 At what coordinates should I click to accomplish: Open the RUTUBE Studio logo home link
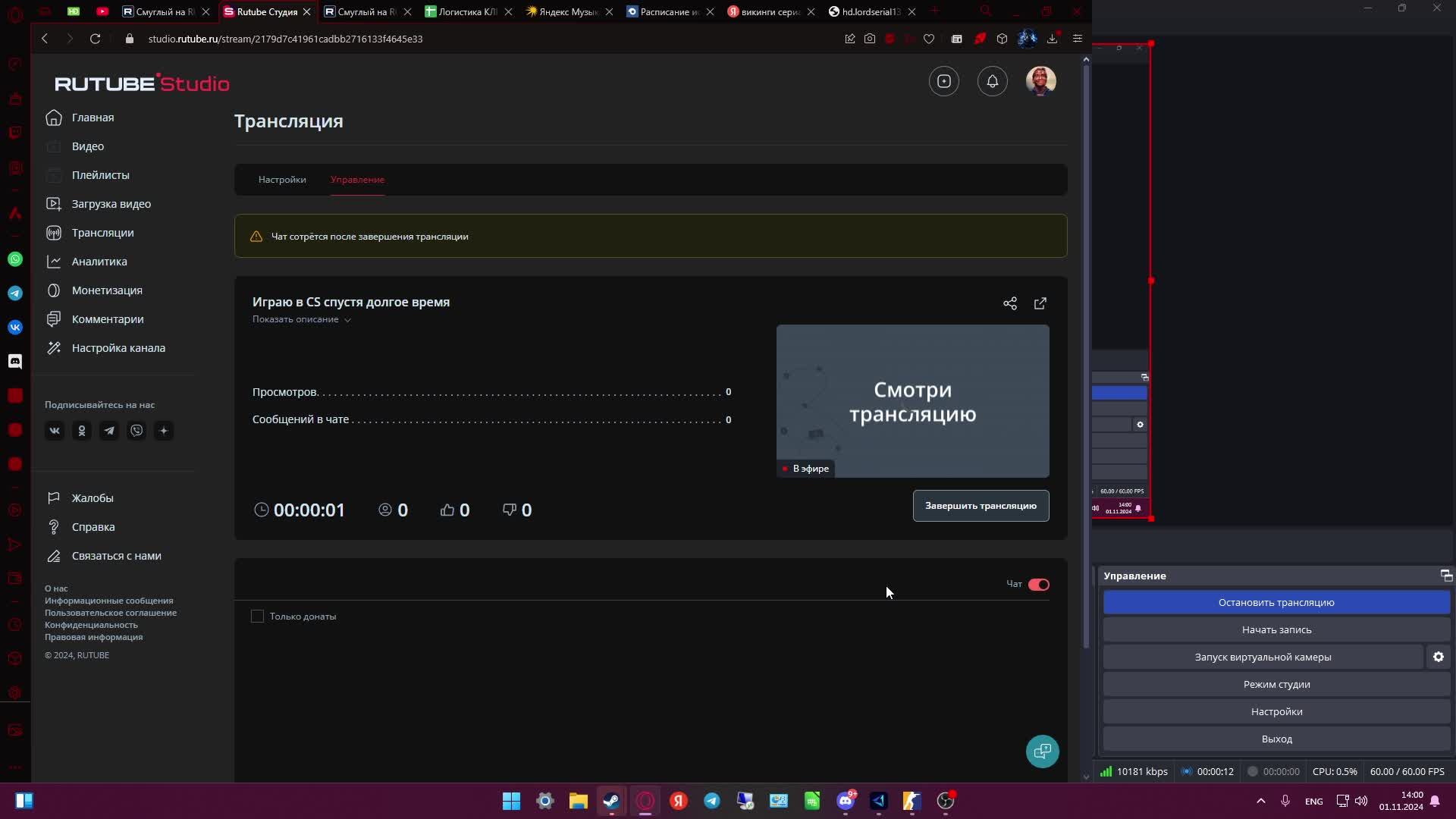pyautogui.click(x=142, y=83)
